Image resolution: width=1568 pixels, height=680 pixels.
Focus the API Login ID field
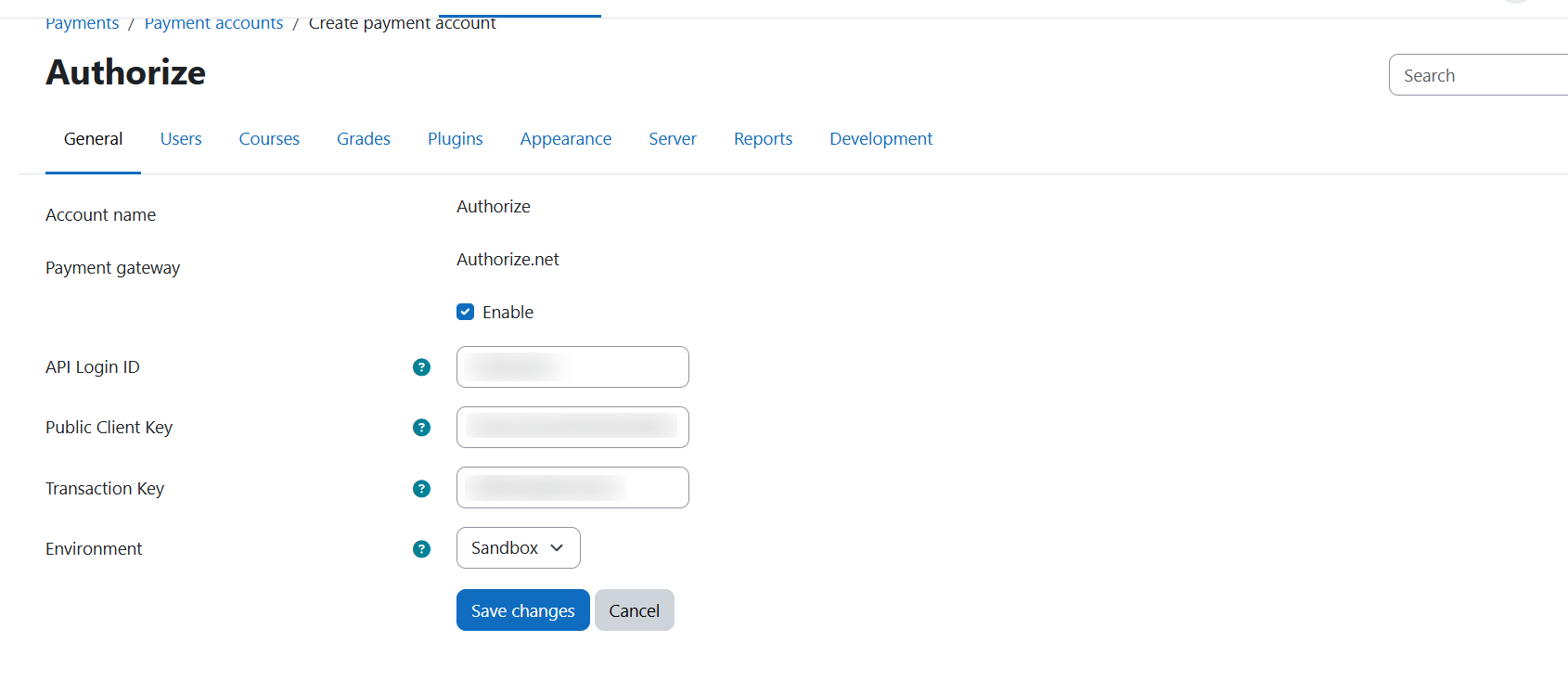click(x=572, y=367)
